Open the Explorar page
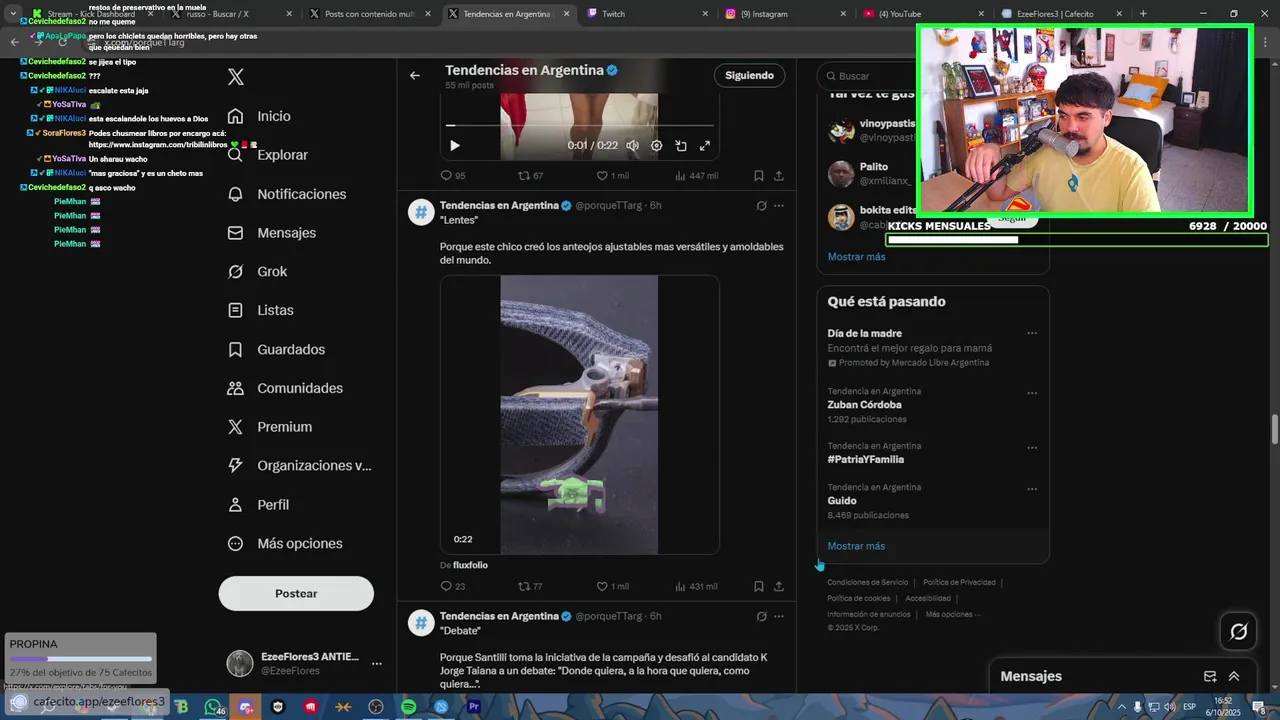The image size is (1280, 720). click(267, 155)
